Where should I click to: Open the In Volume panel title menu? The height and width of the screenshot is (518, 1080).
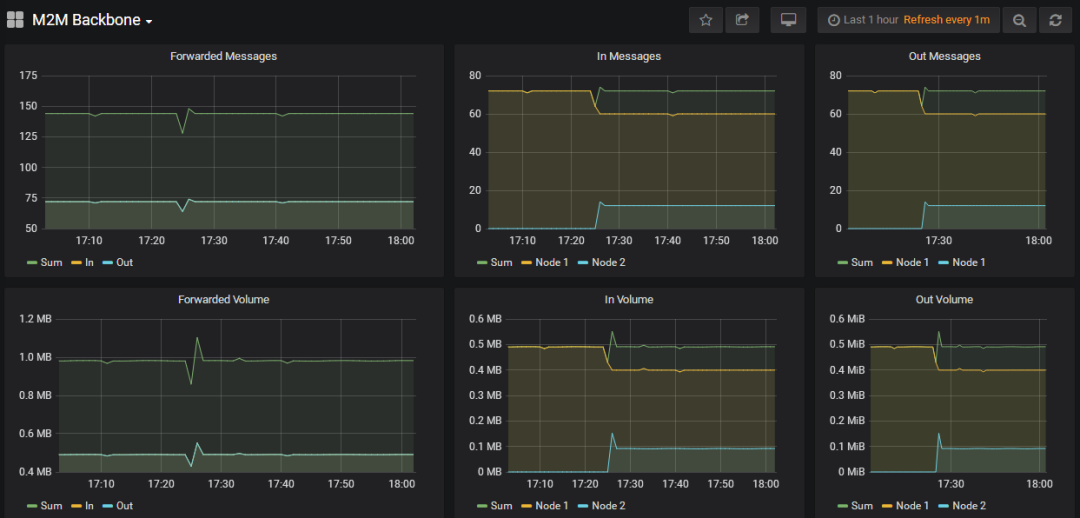pyautogui.click(x=629, y=300)
